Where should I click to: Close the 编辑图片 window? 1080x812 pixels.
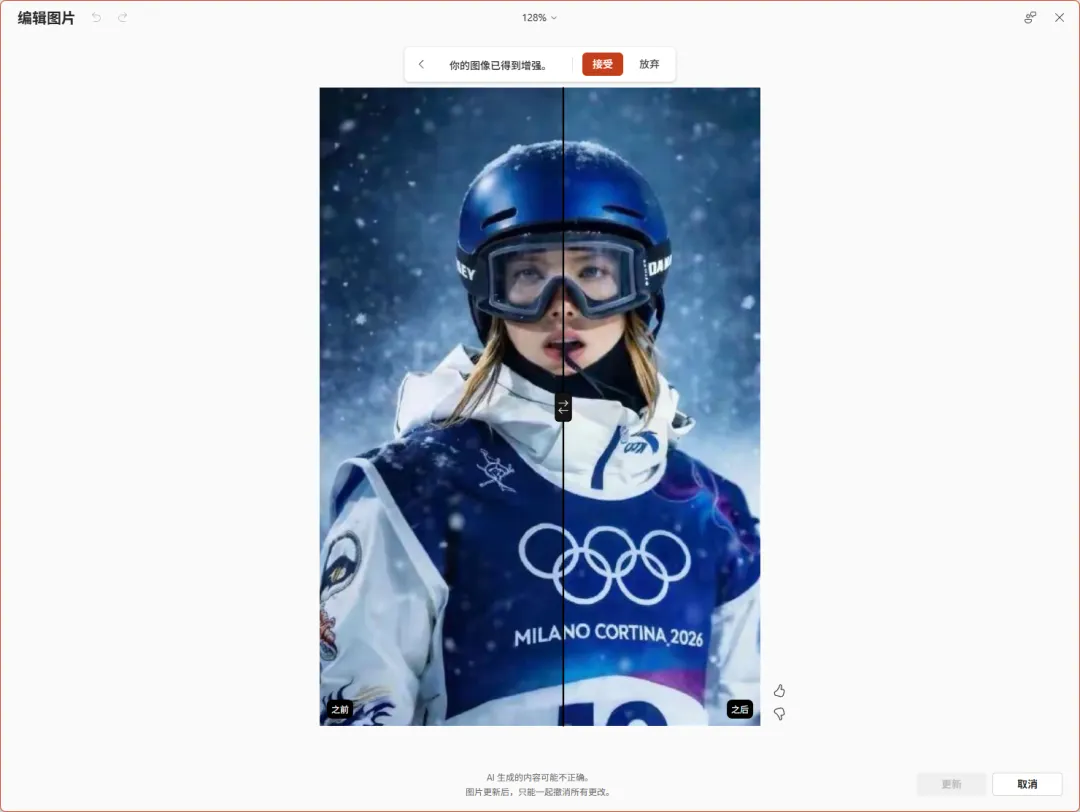(x=1059, y=18)
